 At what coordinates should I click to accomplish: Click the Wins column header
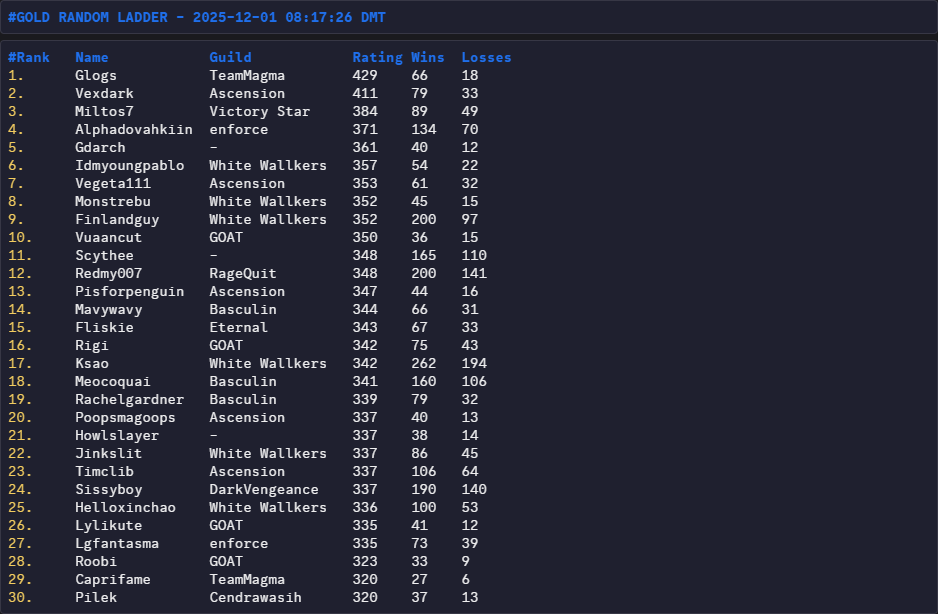428,57
